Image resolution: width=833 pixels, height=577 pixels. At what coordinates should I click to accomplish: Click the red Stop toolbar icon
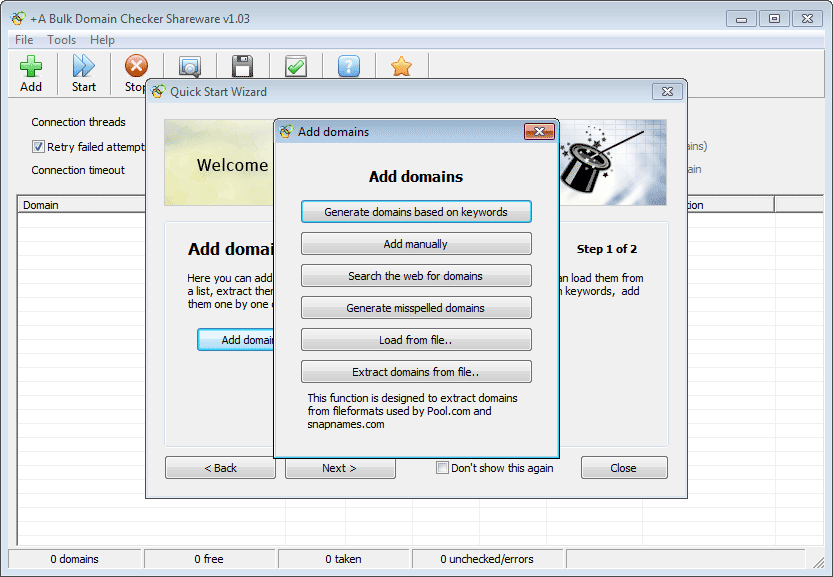(x=136, y=66)
